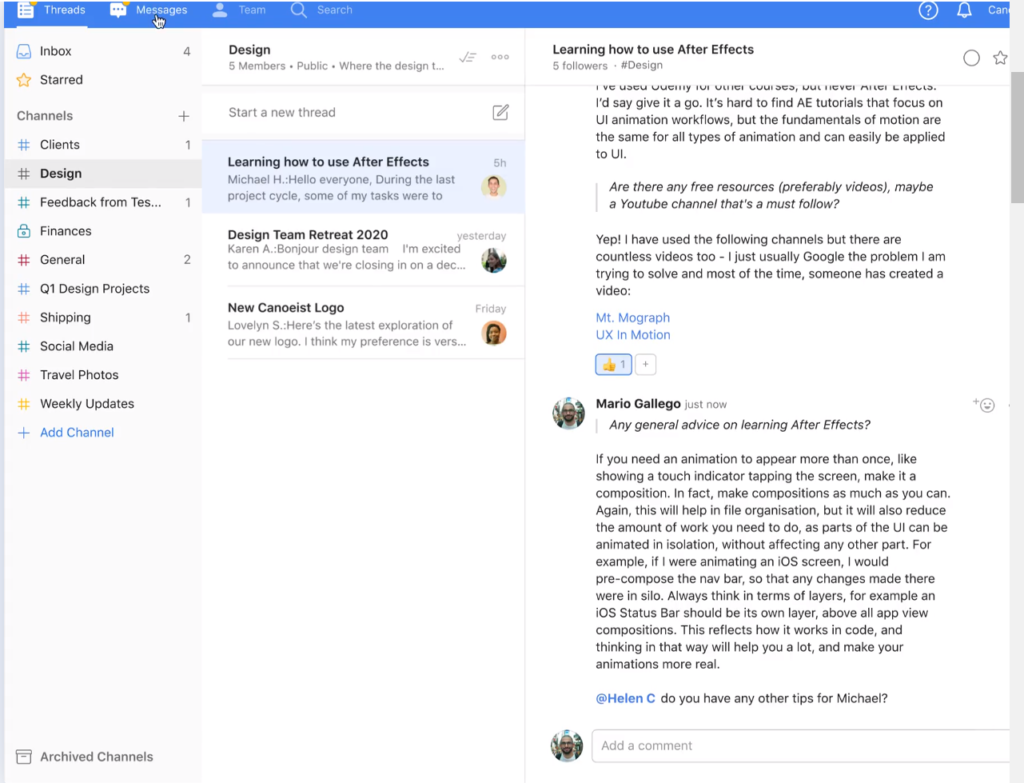
Task: Open the Q1 Design Projects channel
Action: coord(103,289)
